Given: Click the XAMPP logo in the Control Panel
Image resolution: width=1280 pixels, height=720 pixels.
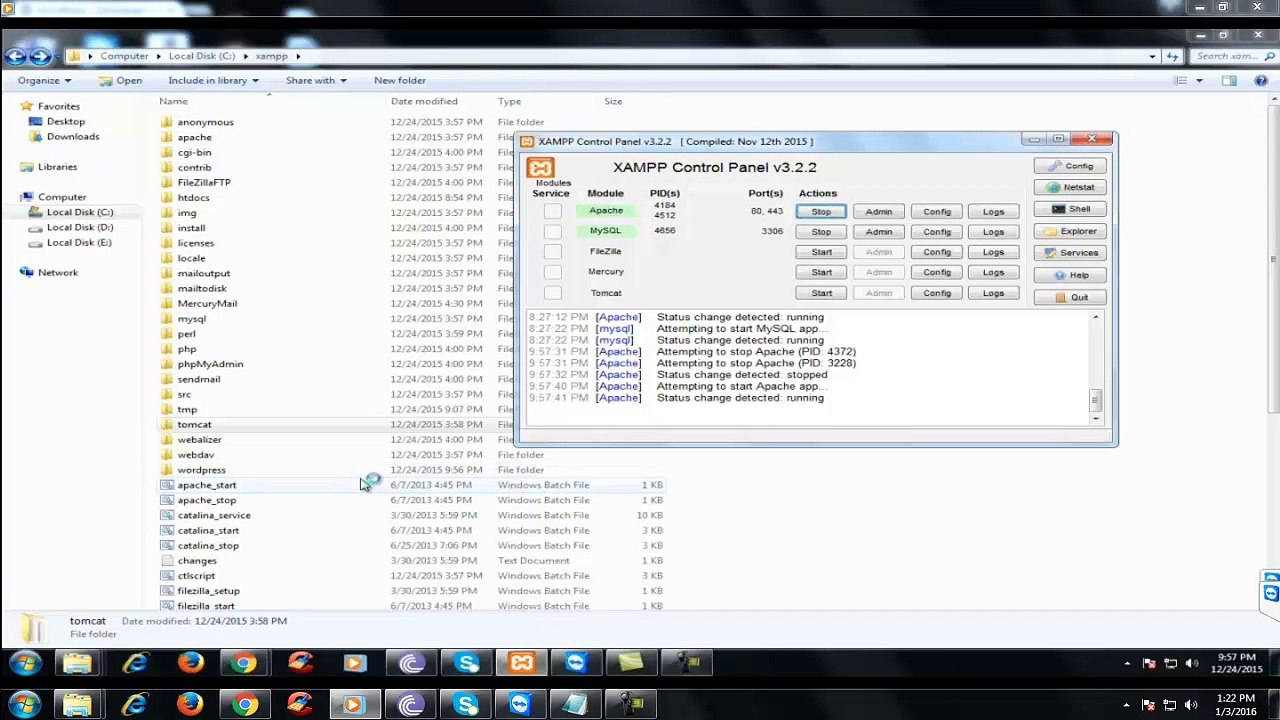Looking at the screenshot, I should click(540, 168).
